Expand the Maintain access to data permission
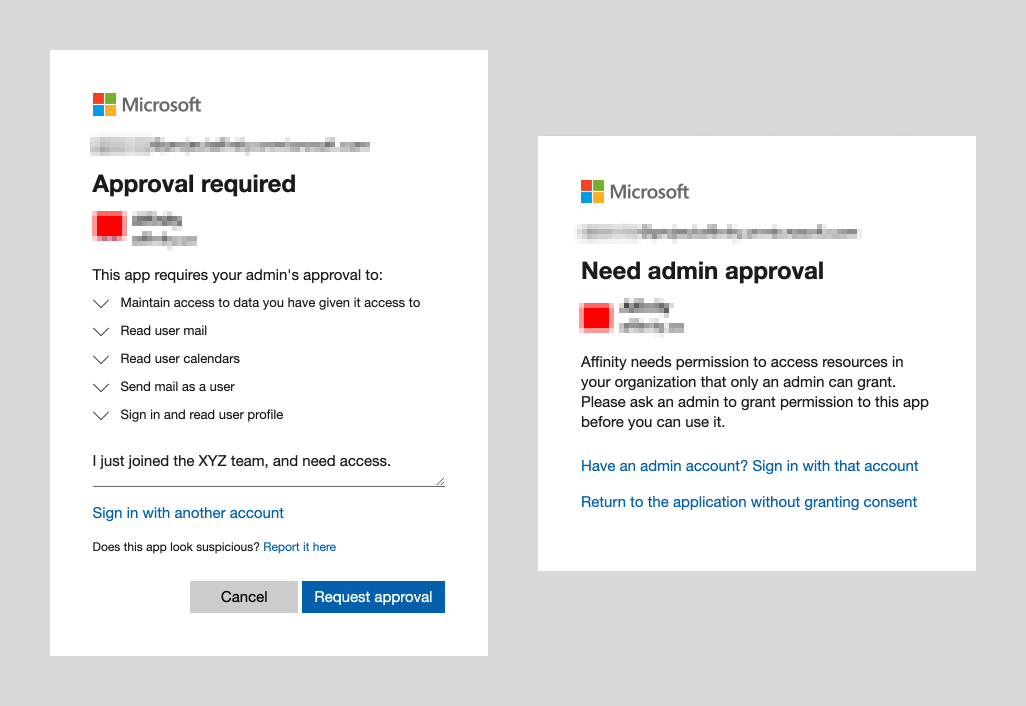The image size is (1026, 706). click(100, 303)
